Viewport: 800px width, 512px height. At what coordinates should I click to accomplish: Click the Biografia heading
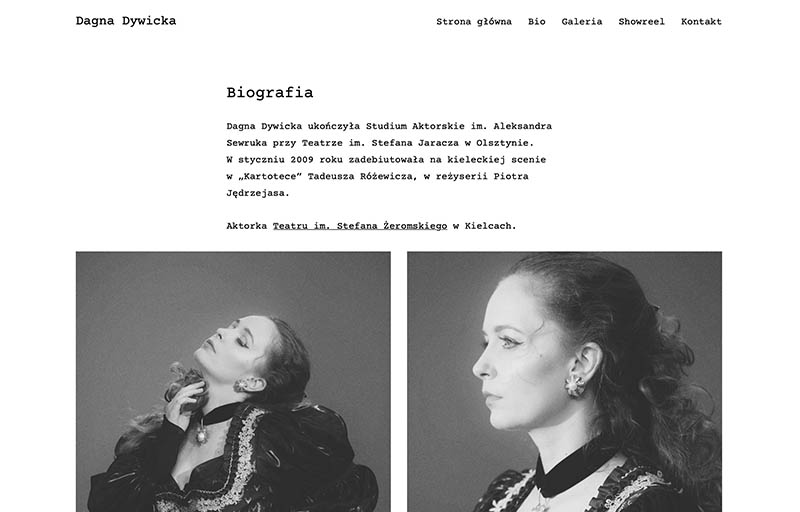click(x=269, y=92)
